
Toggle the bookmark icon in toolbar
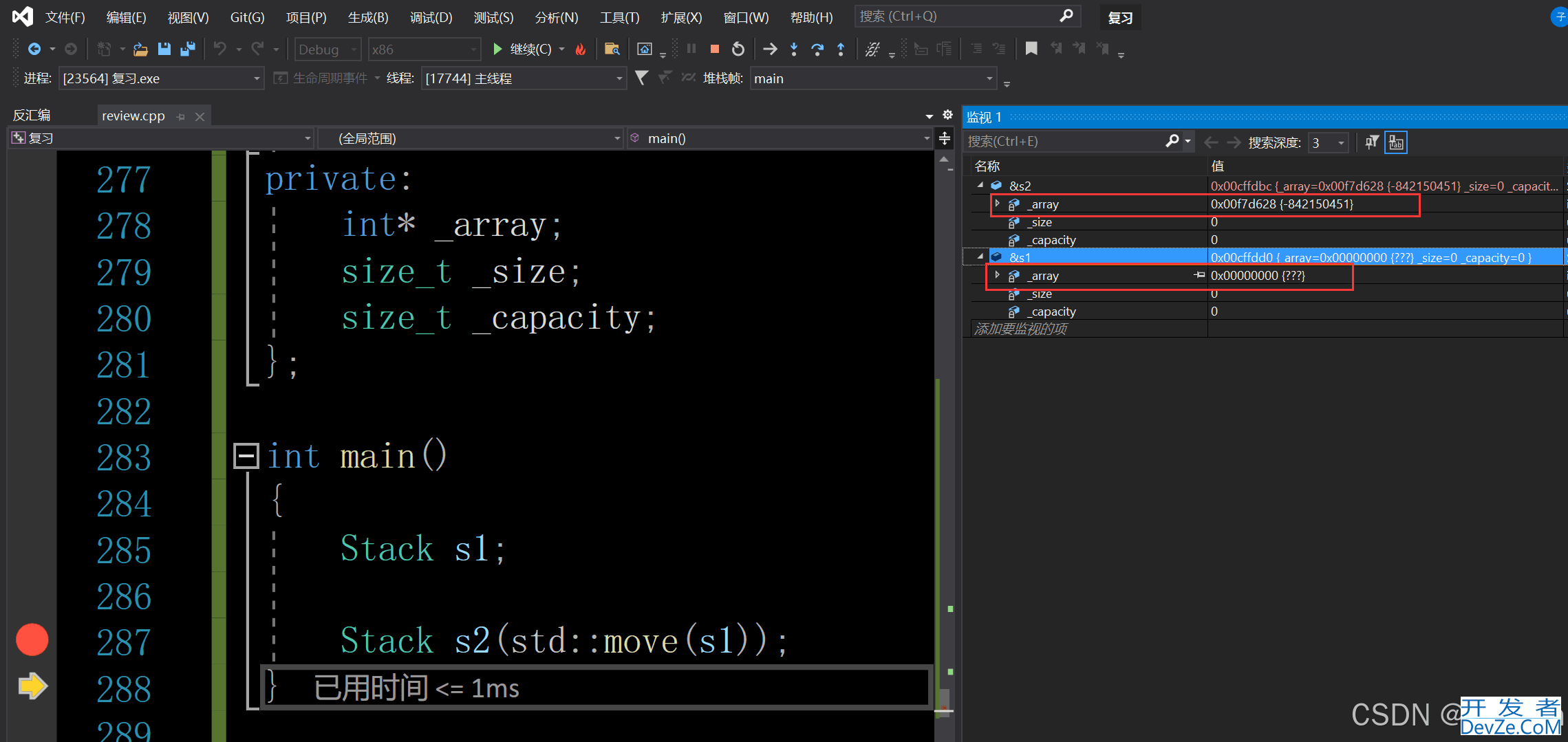(x=1031, y=49)
